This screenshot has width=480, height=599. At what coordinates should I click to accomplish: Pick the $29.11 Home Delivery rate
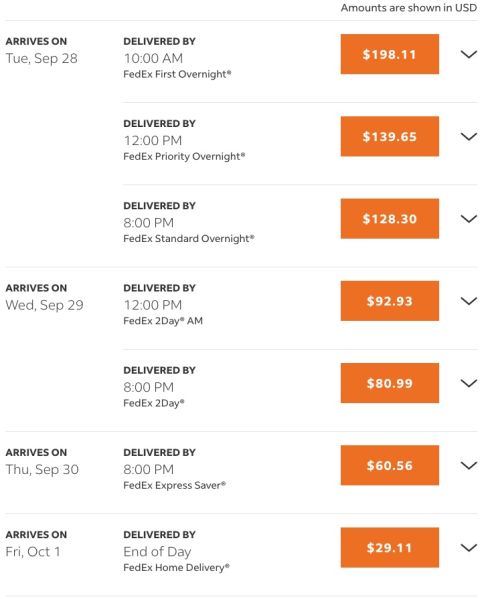(x=389, y=547)
